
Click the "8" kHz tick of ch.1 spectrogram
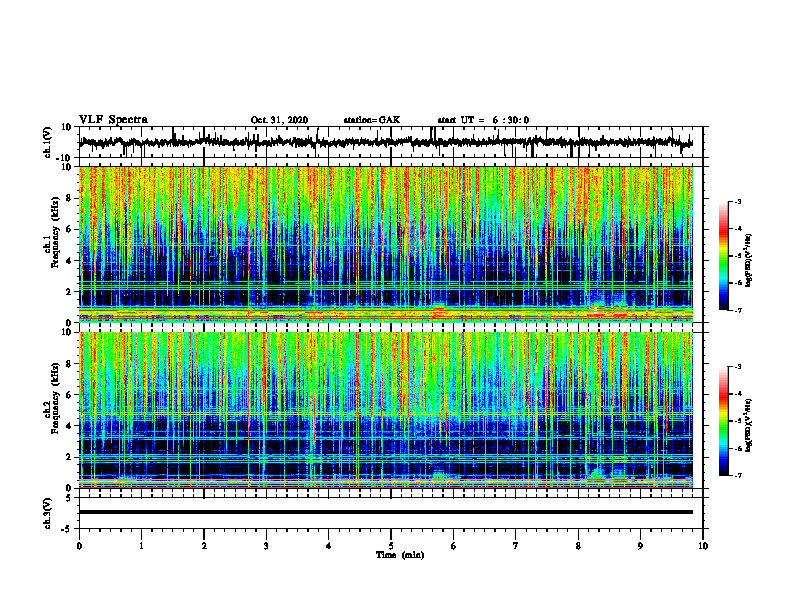[x=69, y=198]
